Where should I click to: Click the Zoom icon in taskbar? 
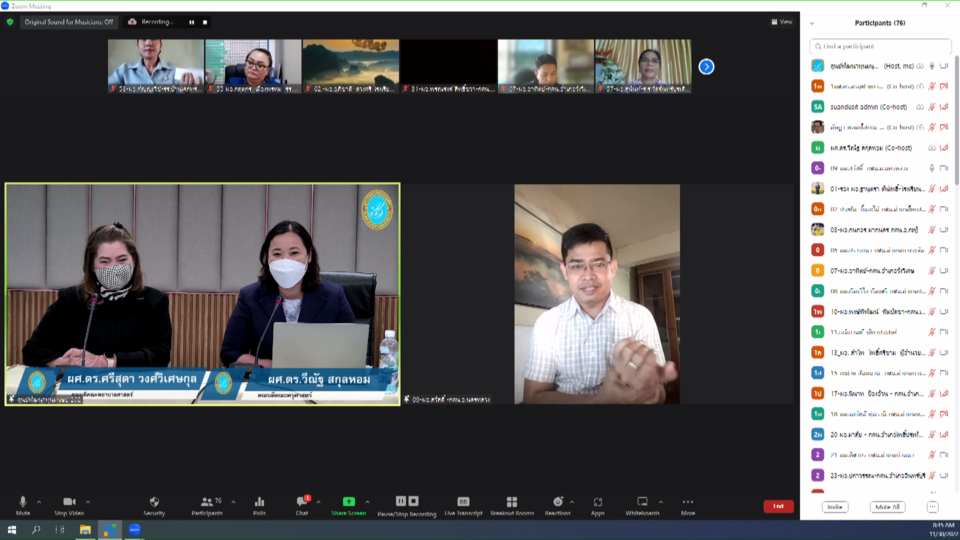pyautogui.click(x=135, y=530)
